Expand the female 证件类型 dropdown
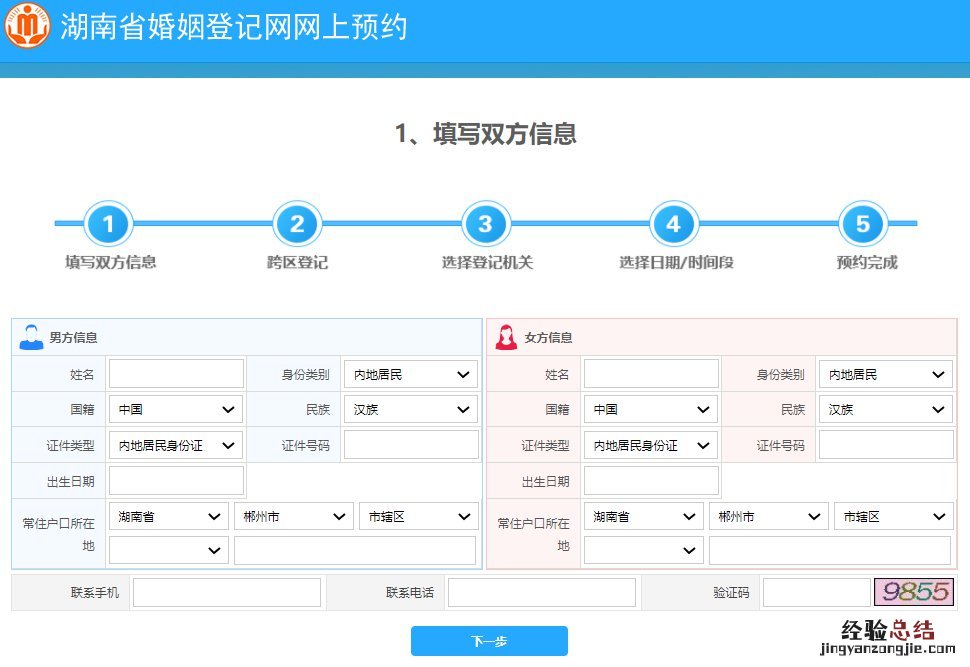The height and width of the screenshot is (667, 970). tap(651, 445)
